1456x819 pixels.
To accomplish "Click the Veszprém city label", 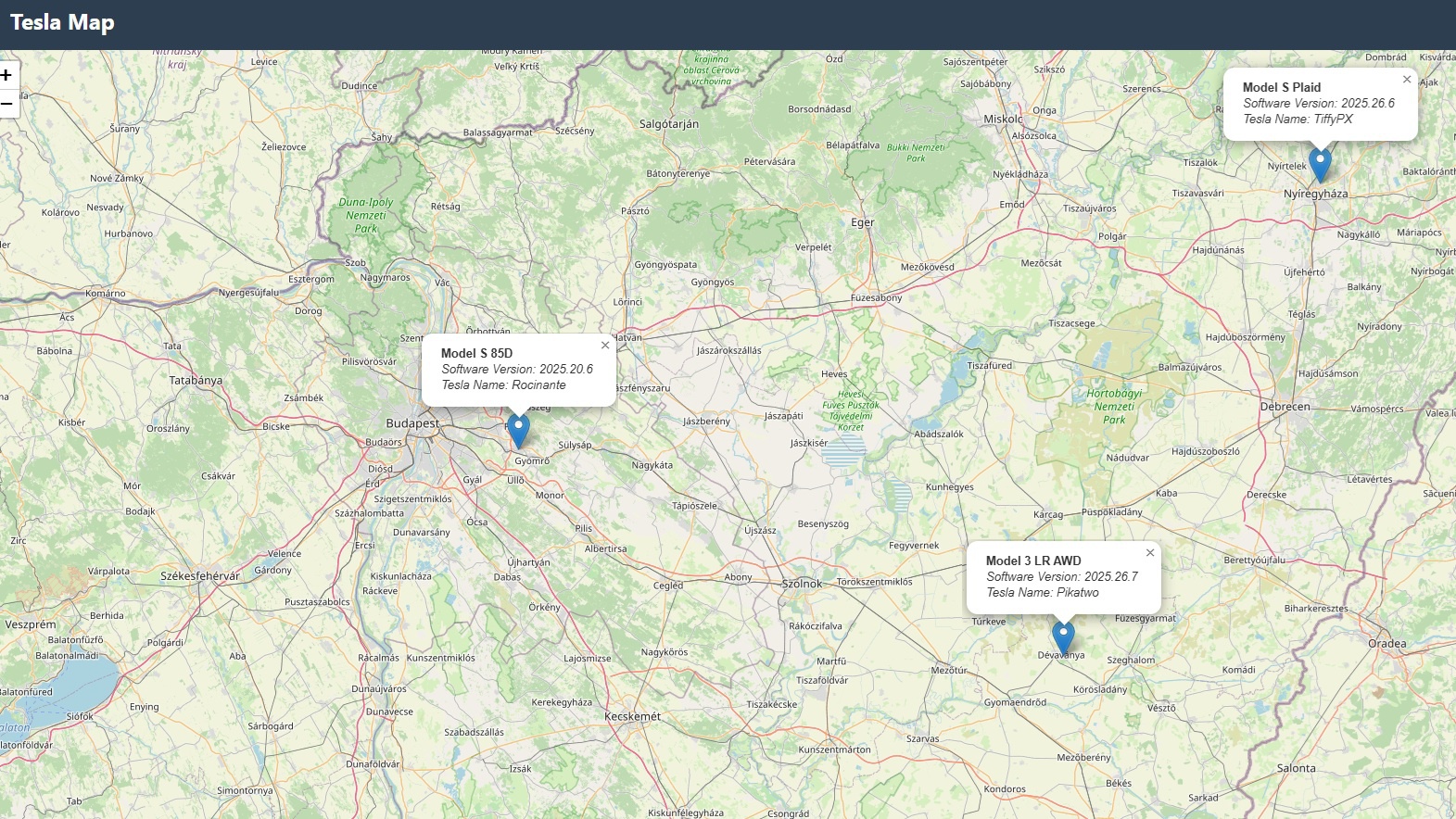I will [31, 624].
